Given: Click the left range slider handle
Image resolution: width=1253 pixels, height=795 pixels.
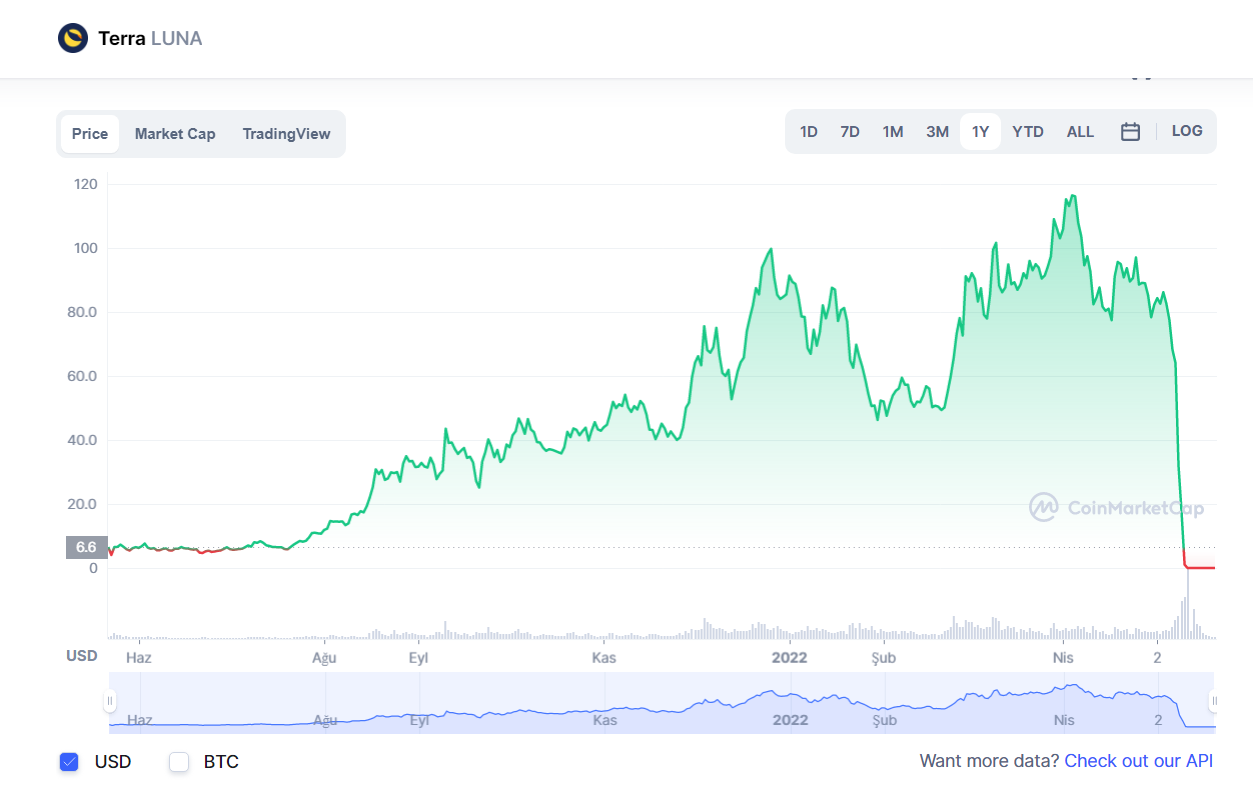Looking at the screenshot, I should pyautogui.click(x=110, y=701).
